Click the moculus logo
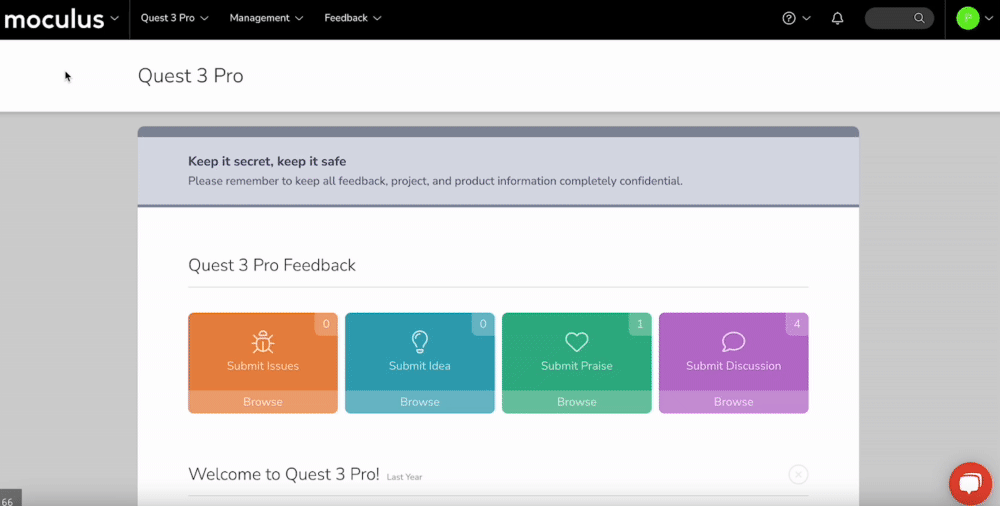 [54, 19]
